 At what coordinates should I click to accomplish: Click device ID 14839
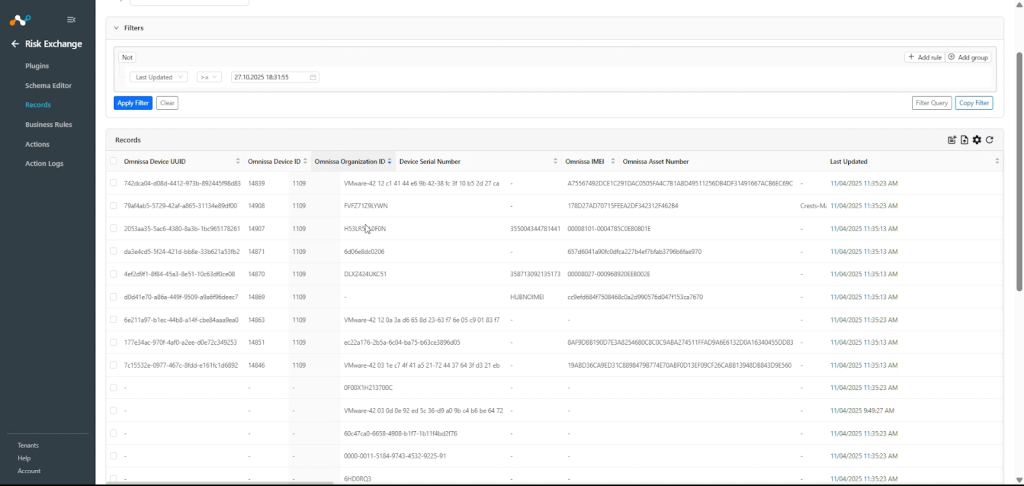point(257,184)
